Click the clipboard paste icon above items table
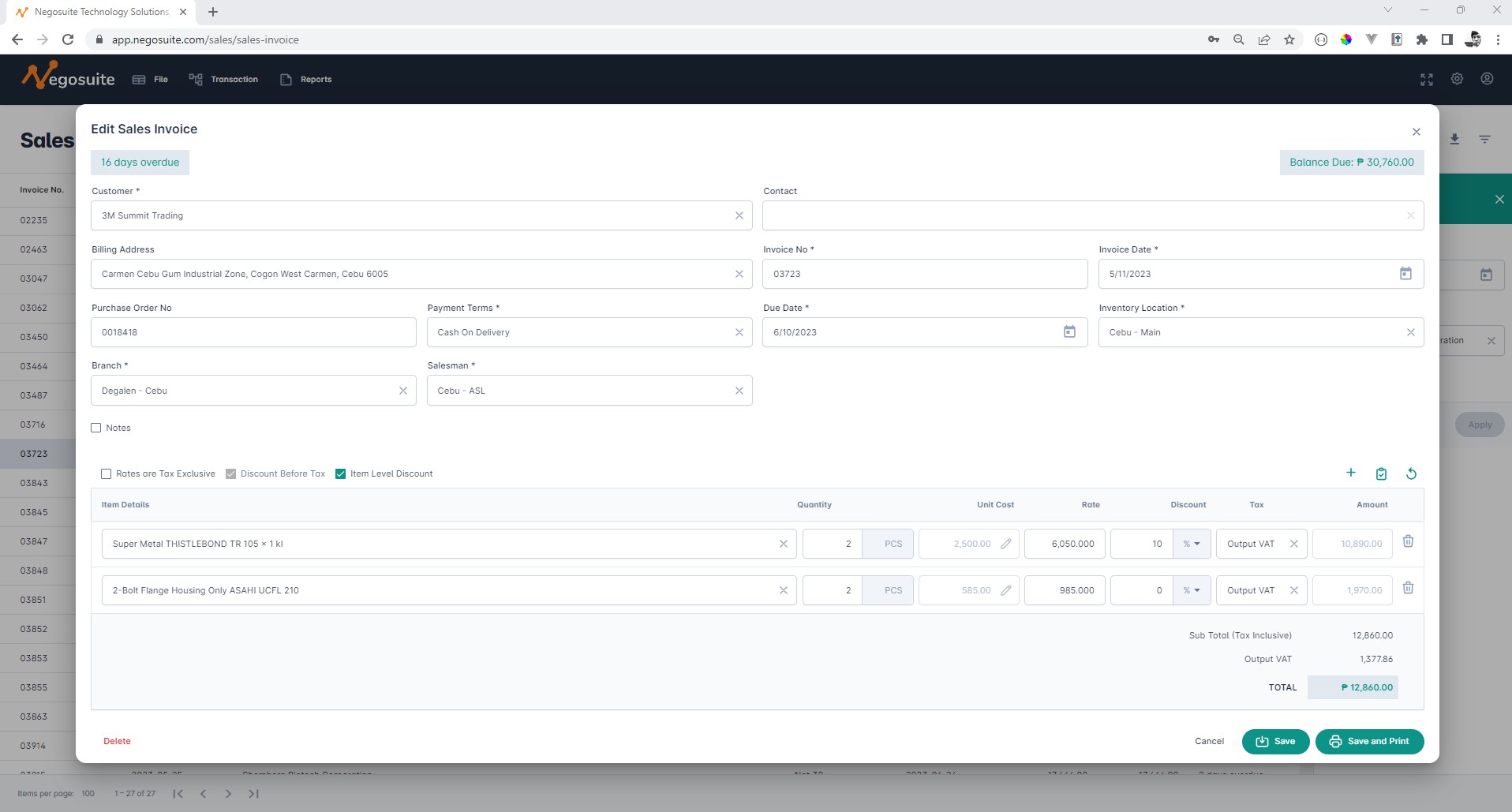This screenshot has width=1512, height=812. coord(1381,474)
